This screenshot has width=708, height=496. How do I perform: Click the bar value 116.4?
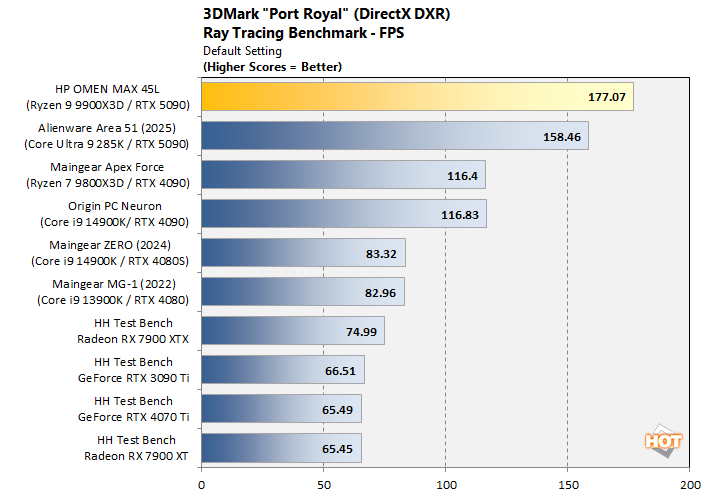462,176
